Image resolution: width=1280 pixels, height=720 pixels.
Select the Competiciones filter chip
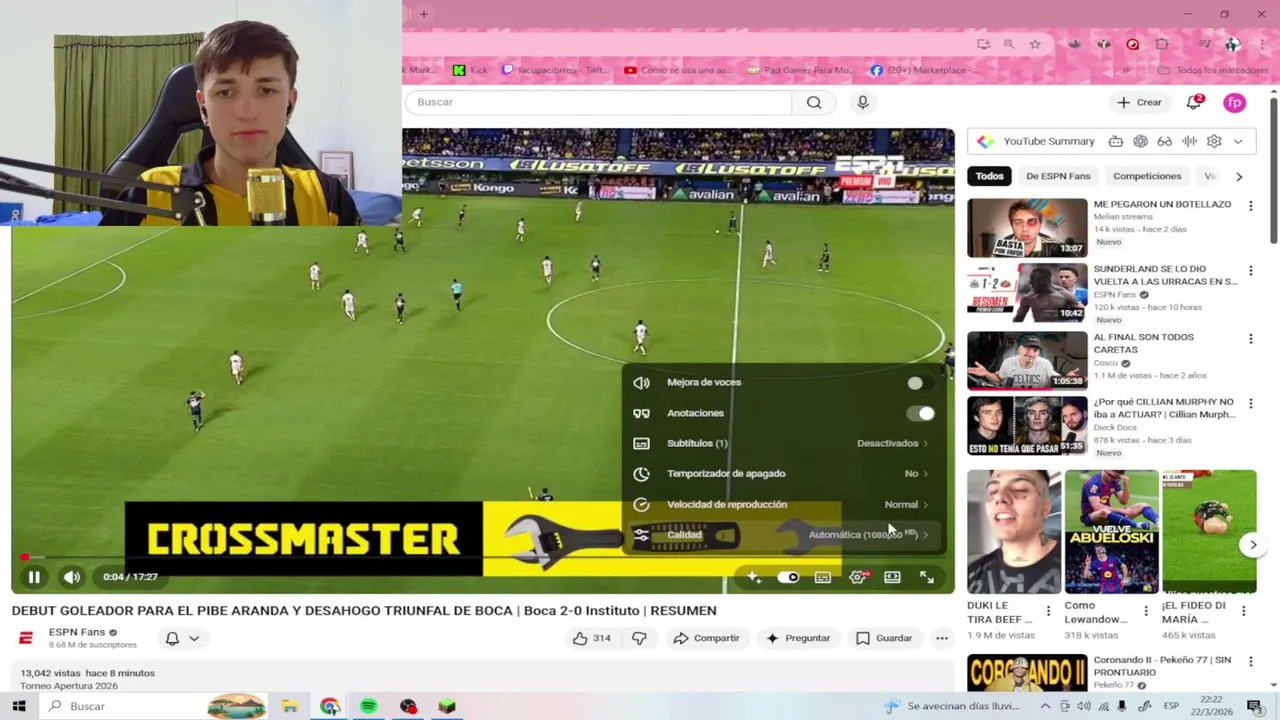pos(1147,176)
